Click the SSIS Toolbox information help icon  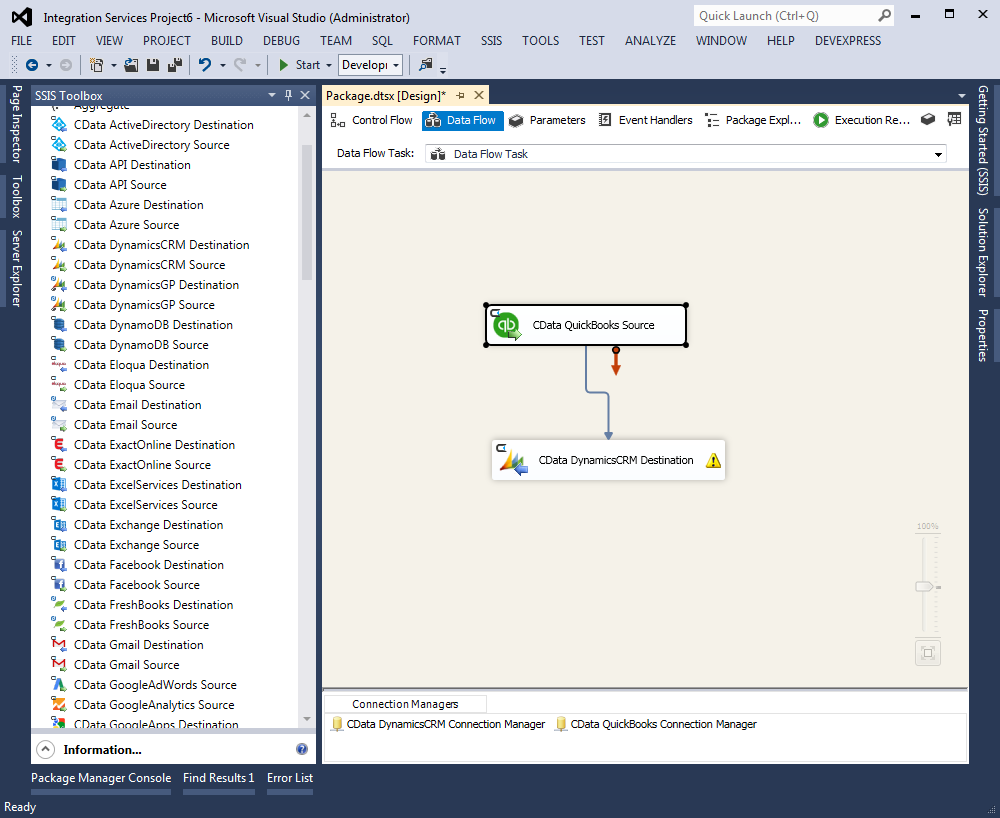[x=302, y=749]
